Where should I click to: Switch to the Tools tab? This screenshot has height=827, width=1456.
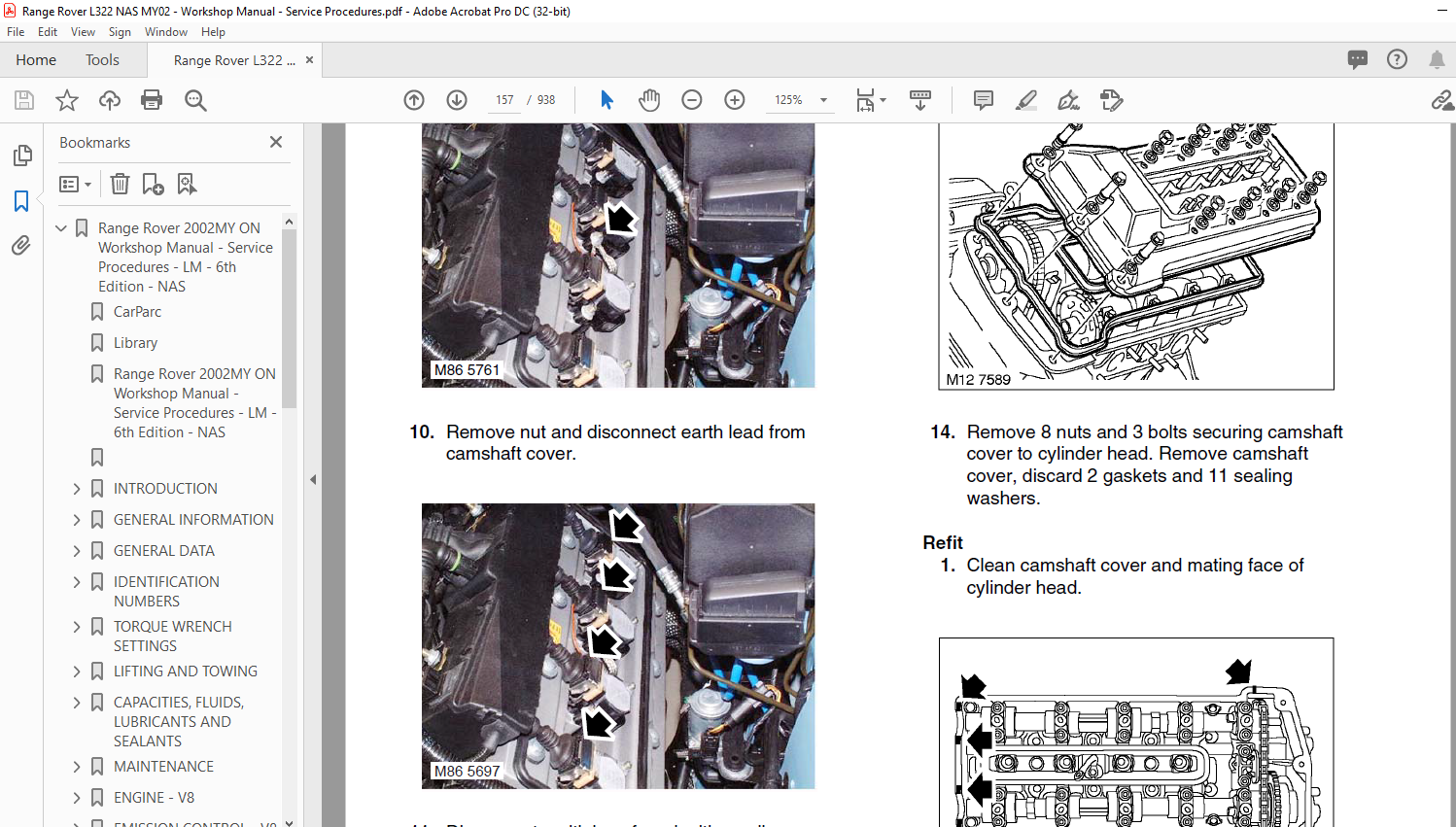tap(102, 60)
